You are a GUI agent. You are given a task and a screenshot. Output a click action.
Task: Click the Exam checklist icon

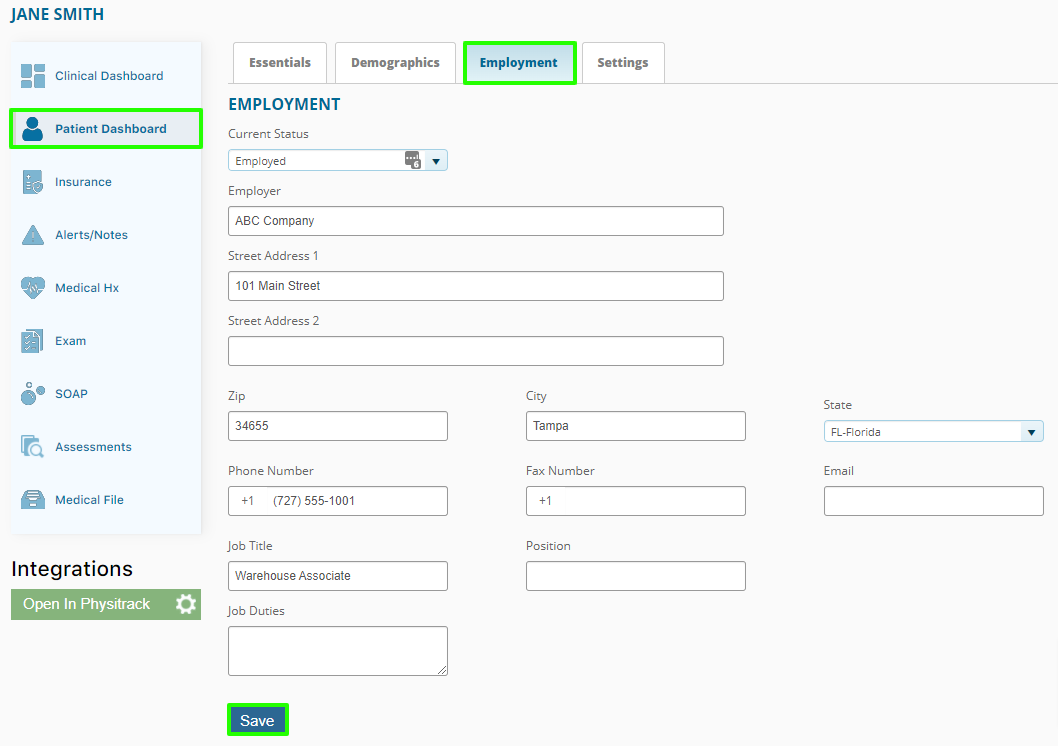click(x=32, y=341)
